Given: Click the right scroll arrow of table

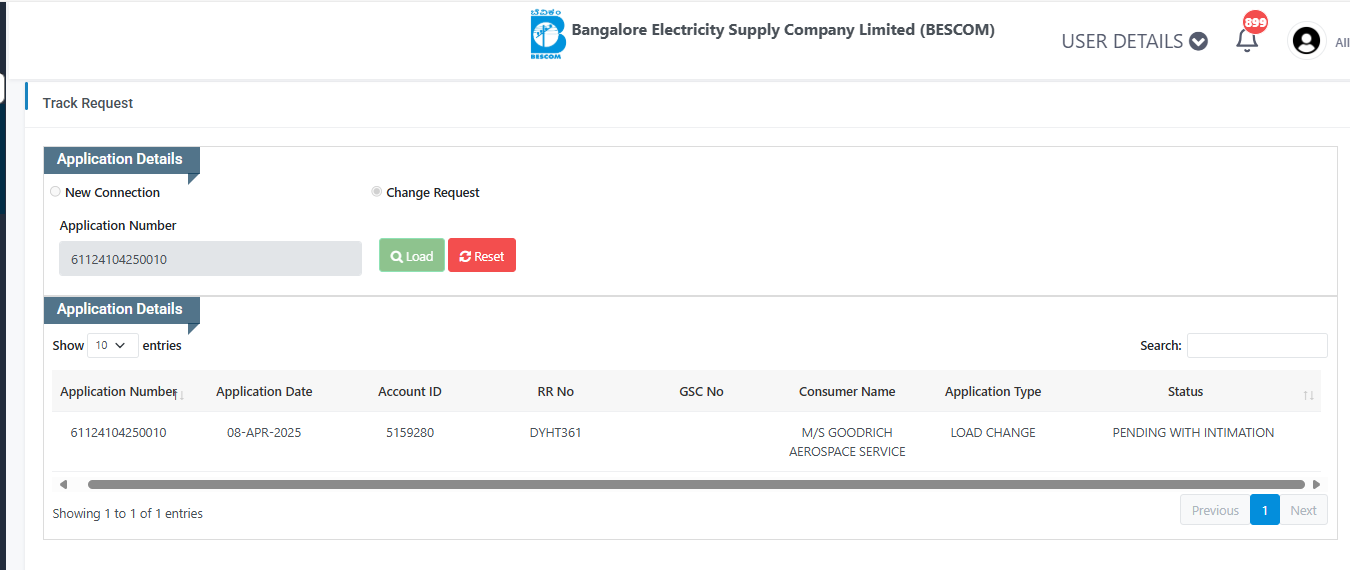Looking at the screenshot, I should tap(1316, 484).
